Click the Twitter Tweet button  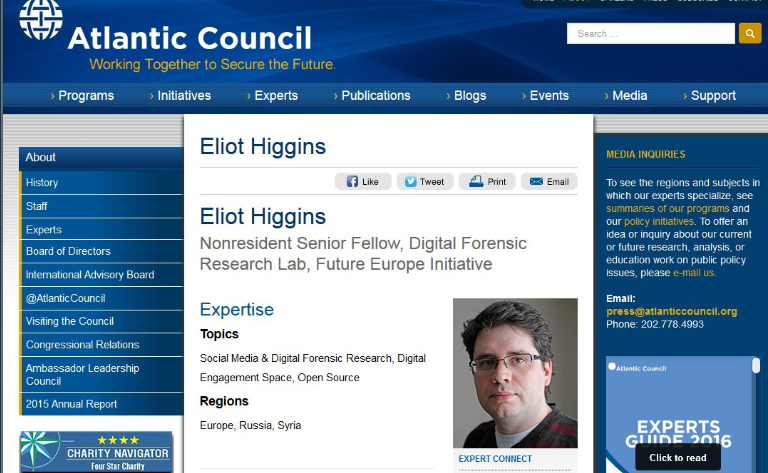[x=425, y=182]
